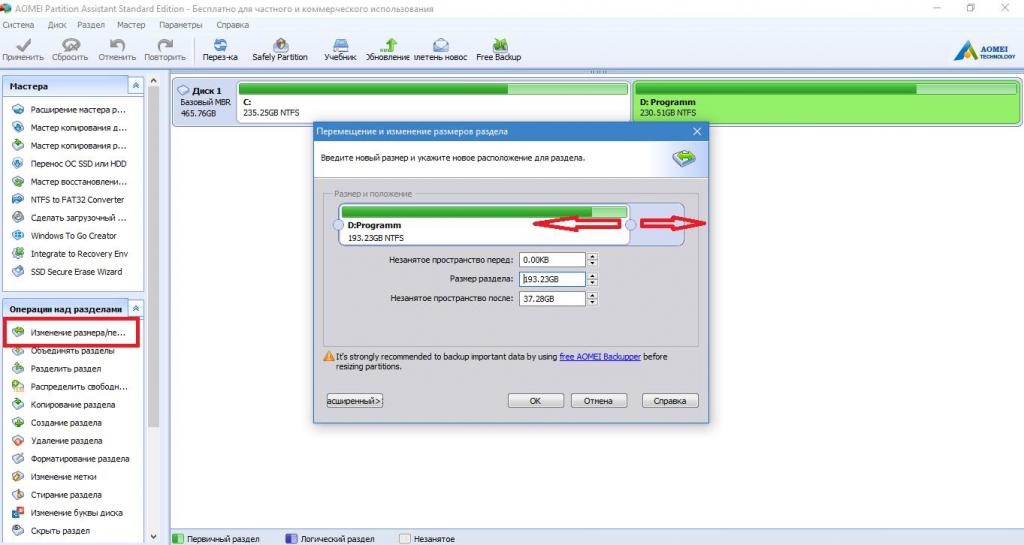Choose Стирание раздела operation

click(57, 495)
